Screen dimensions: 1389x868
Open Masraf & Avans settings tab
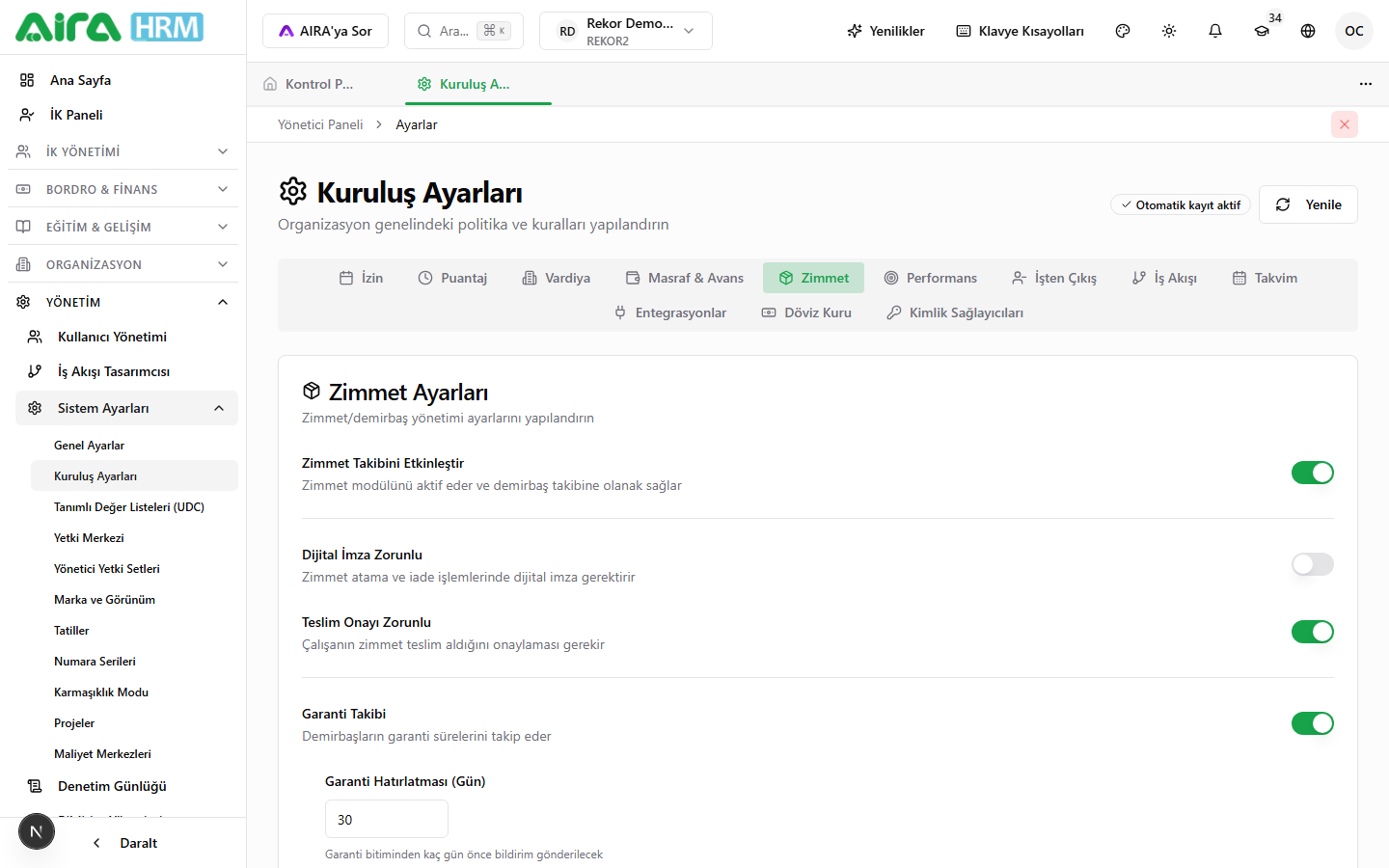tap(685, 278)
